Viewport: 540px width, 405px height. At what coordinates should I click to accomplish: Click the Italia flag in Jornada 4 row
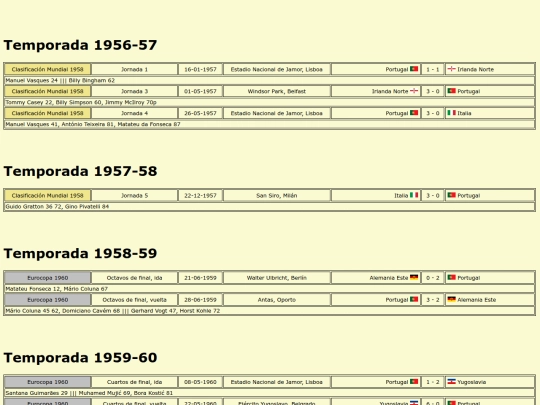(451, 113)
